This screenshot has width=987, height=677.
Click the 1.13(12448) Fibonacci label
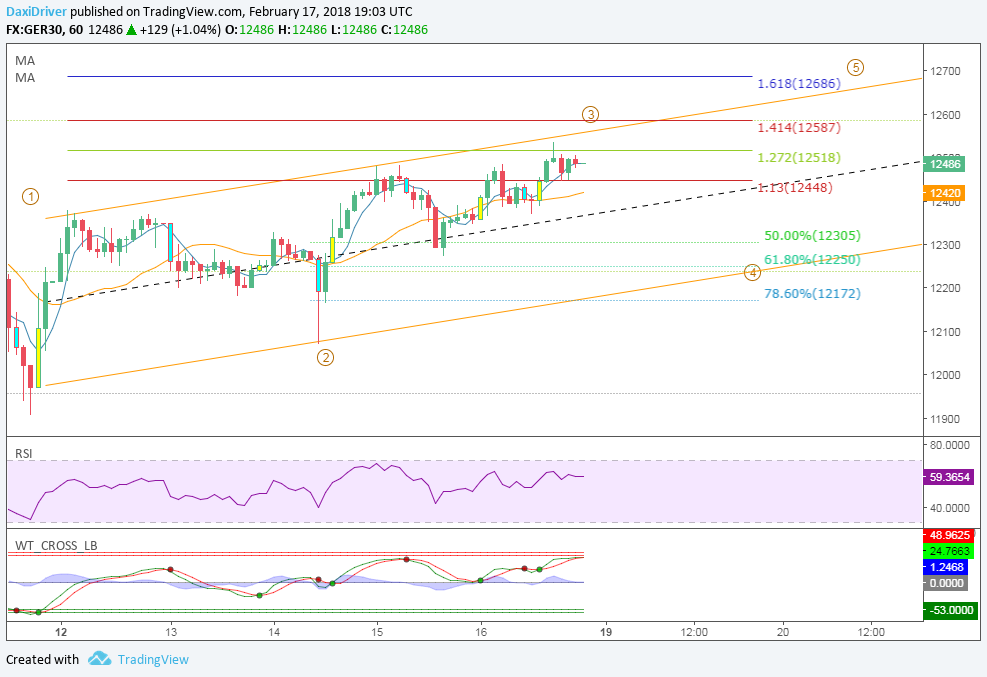[794, 187]
